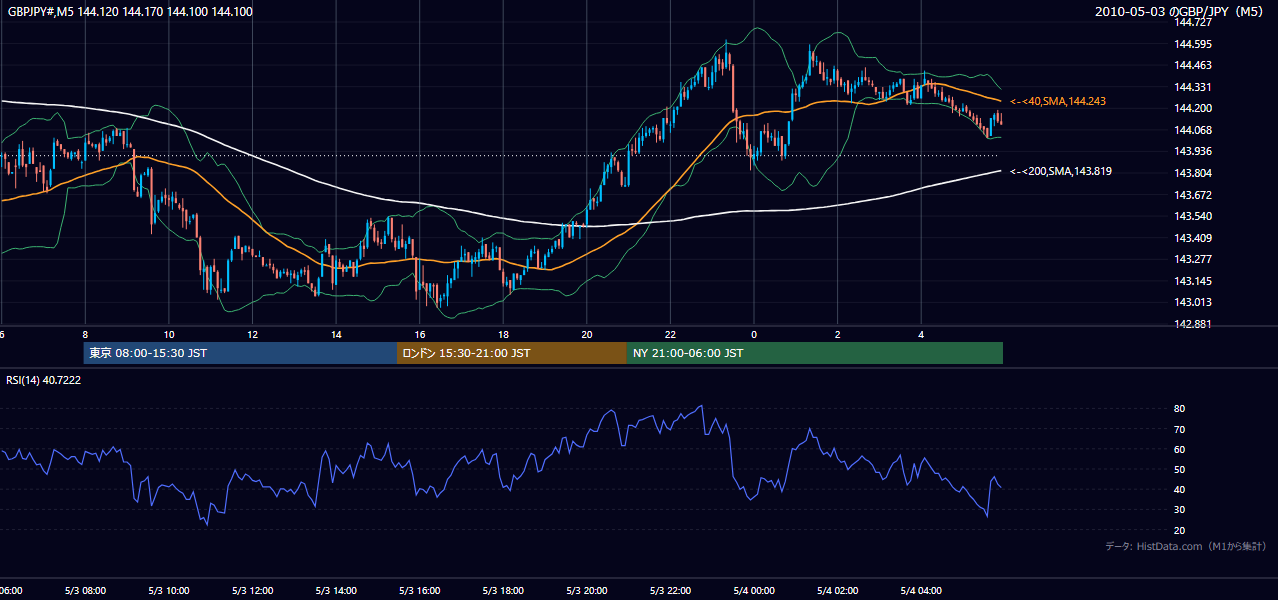Click price level 144.727 on the axis
The width and height of the screenshot is (1278, 600).
1193,22
